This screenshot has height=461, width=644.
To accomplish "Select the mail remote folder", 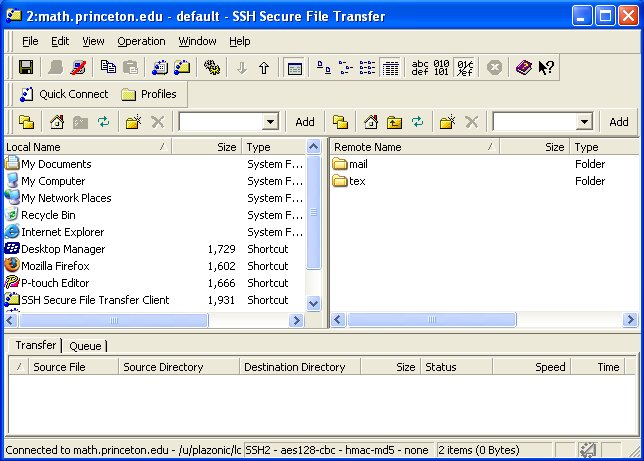I will (350, 164).
